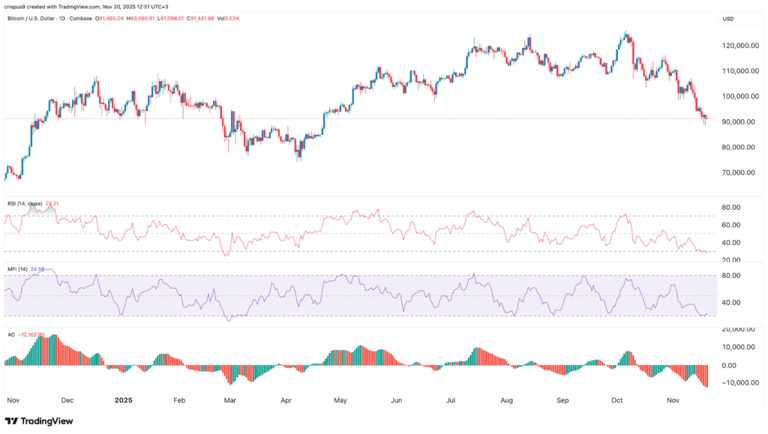Select the 'USD' currency label

[728, 19]
